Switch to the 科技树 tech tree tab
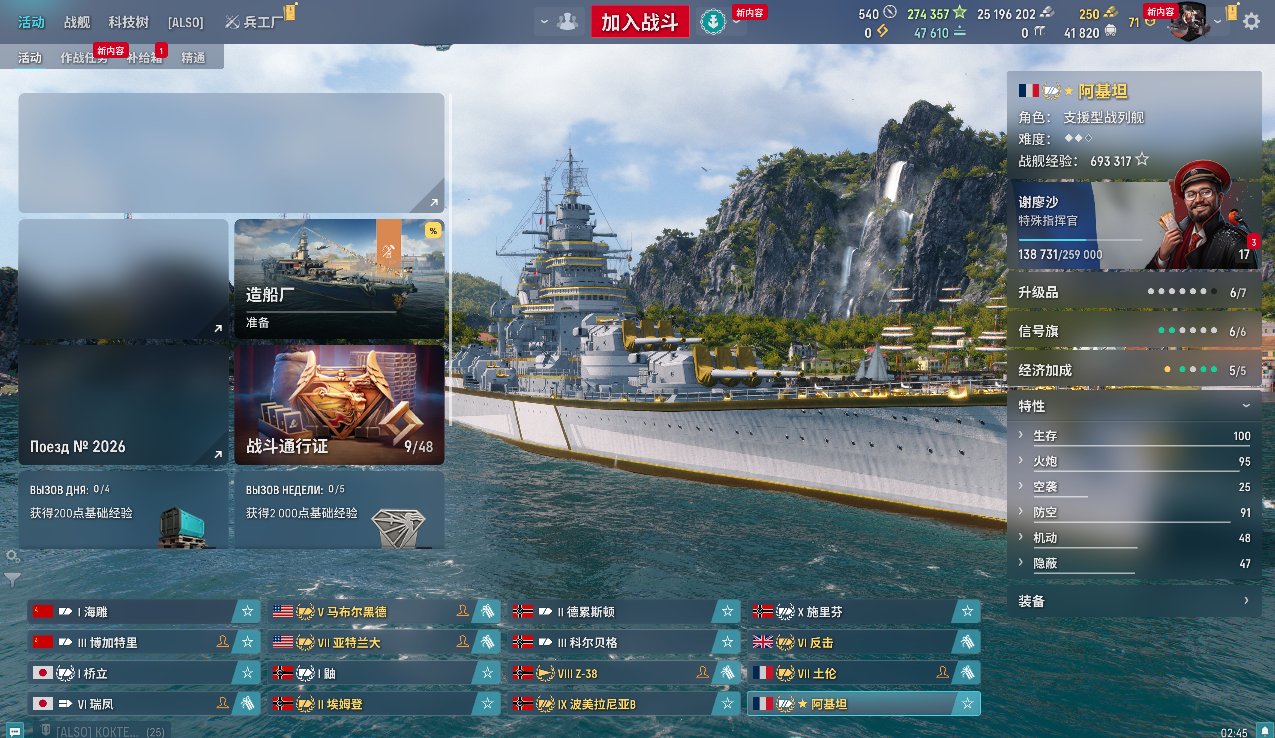Screen dimensions: 1275x738 click(128, 21)
